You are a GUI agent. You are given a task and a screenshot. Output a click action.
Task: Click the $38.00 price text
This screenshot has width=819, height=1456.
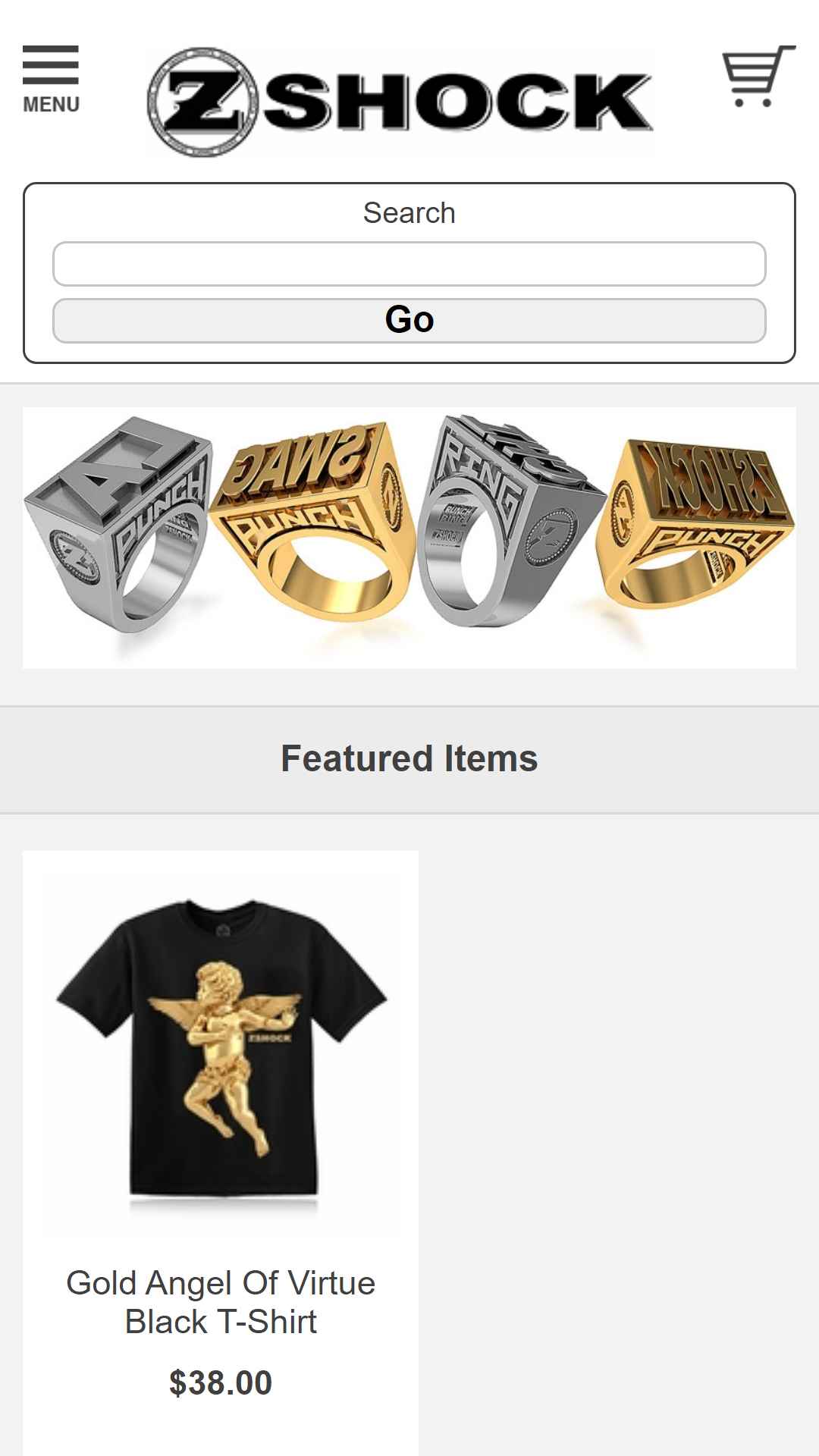pyautogui.click(x=221, y=1383)
